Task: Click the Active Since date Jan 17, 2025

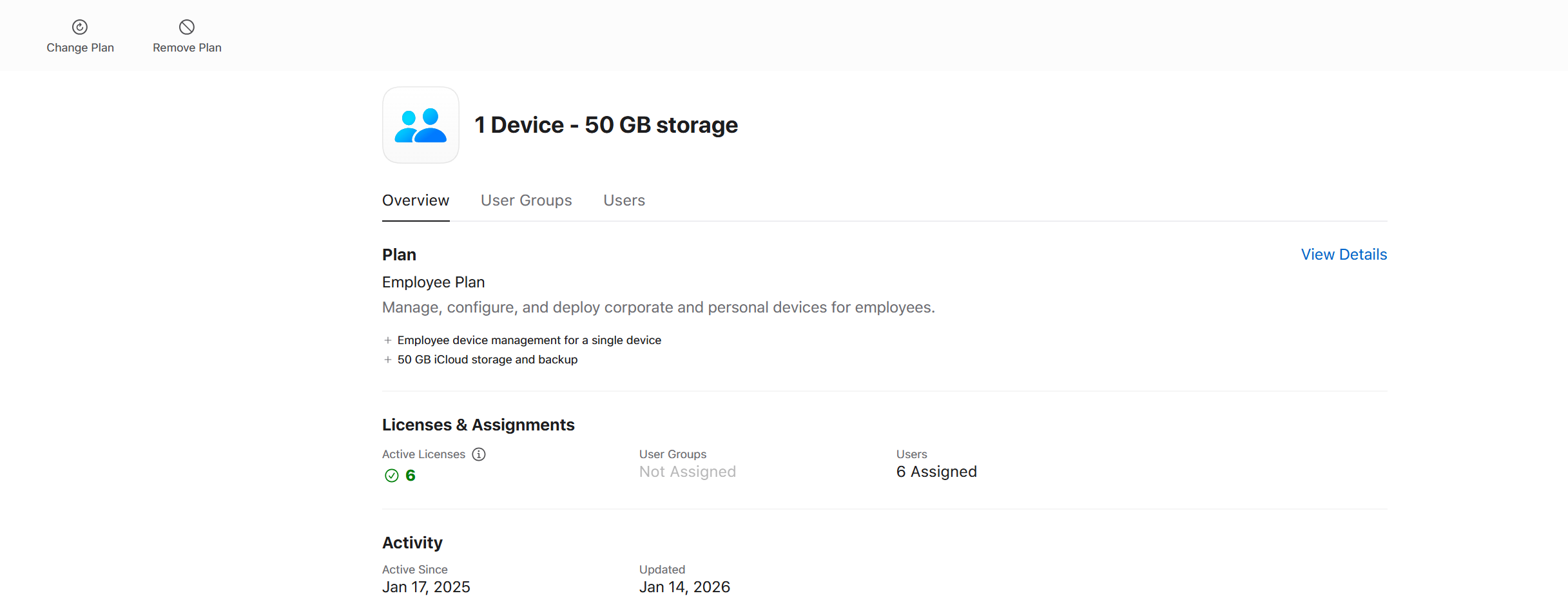Action: 426,587
